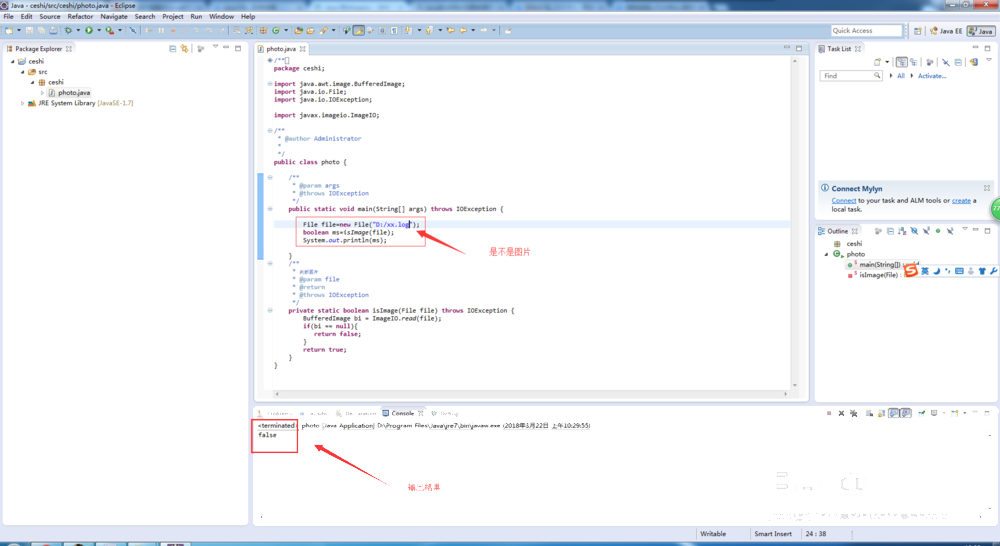Image resolution: width=1000 pixels, height=546 pixels.
Task: Click Focus on Workweek icon in Task List
Action: tap(930, 62)
